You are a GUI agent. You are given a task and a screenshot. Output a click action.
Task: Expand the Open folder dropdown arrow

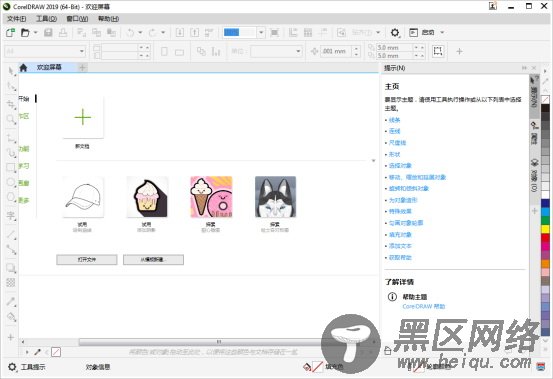[35, 33]
